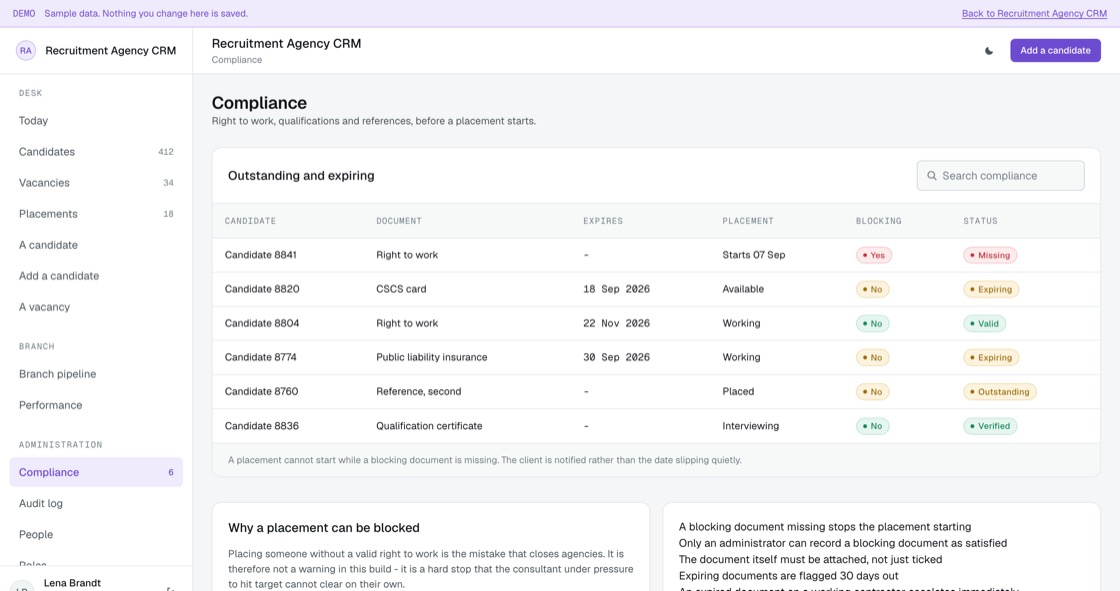Toggle dark mode with the moon icon
1120x591 pixels.
pos(989,51)
